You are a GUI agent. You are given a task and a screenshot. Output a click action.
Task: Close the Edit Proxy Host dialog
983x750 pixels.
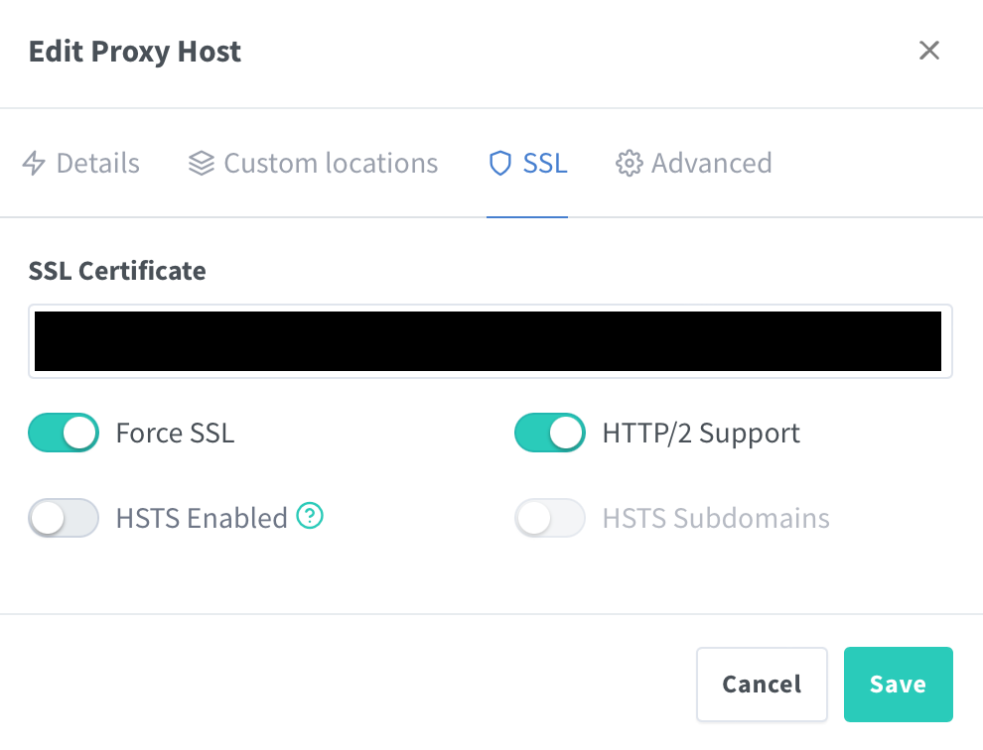[929, 50]
